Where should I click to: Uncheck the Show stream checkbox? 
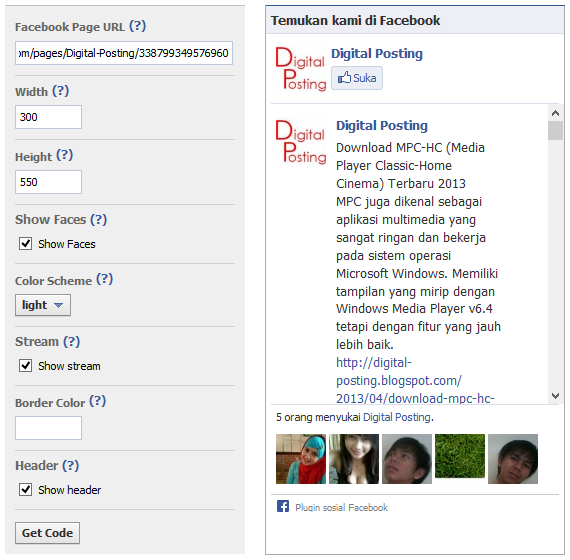(x=25, y=365)
